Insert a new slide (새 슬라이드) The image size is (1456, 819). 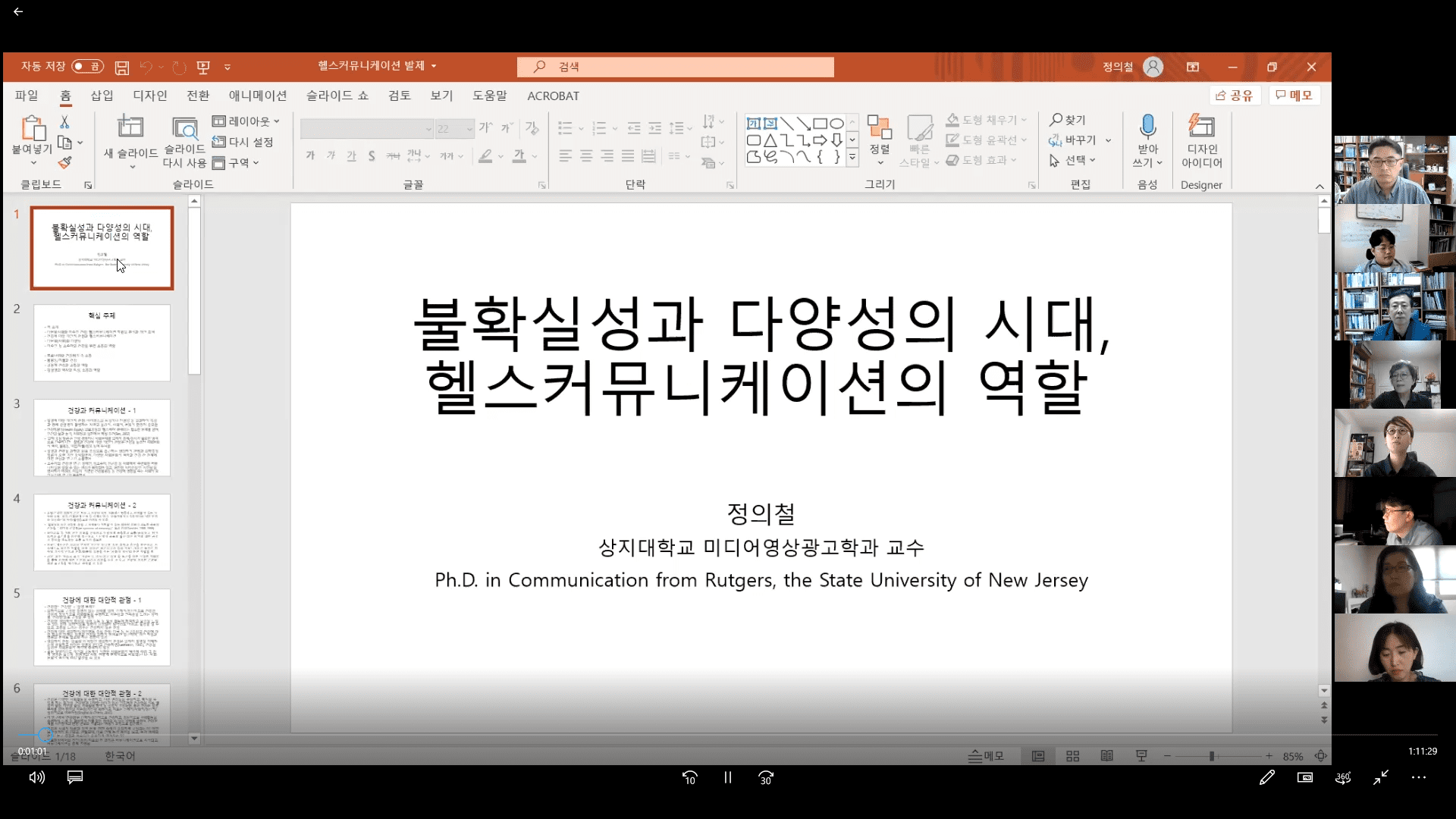pos(130,141)
